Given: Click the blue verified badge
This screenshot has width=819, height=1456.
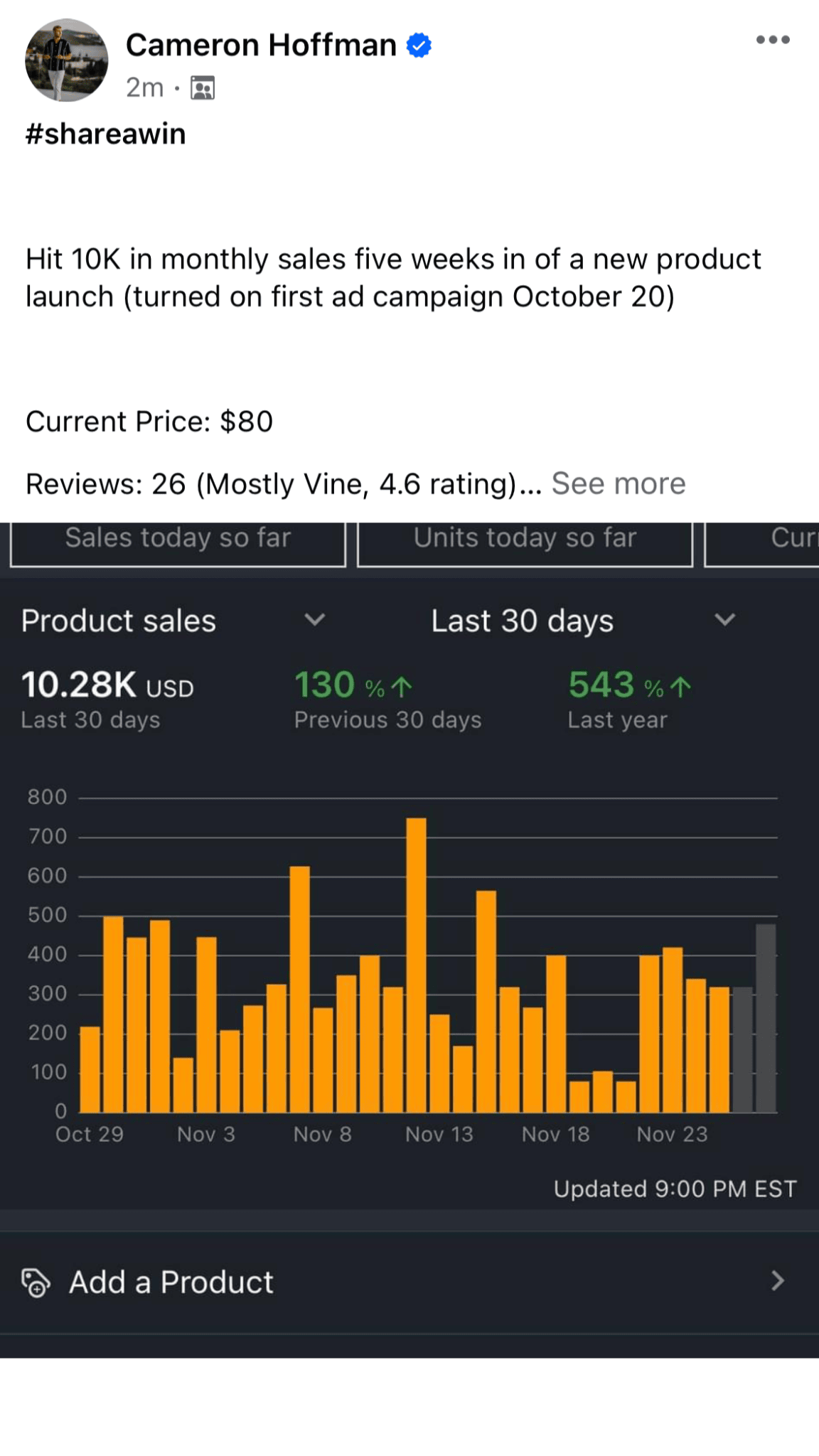Looking at the screenshot, I should coord(419,45).
